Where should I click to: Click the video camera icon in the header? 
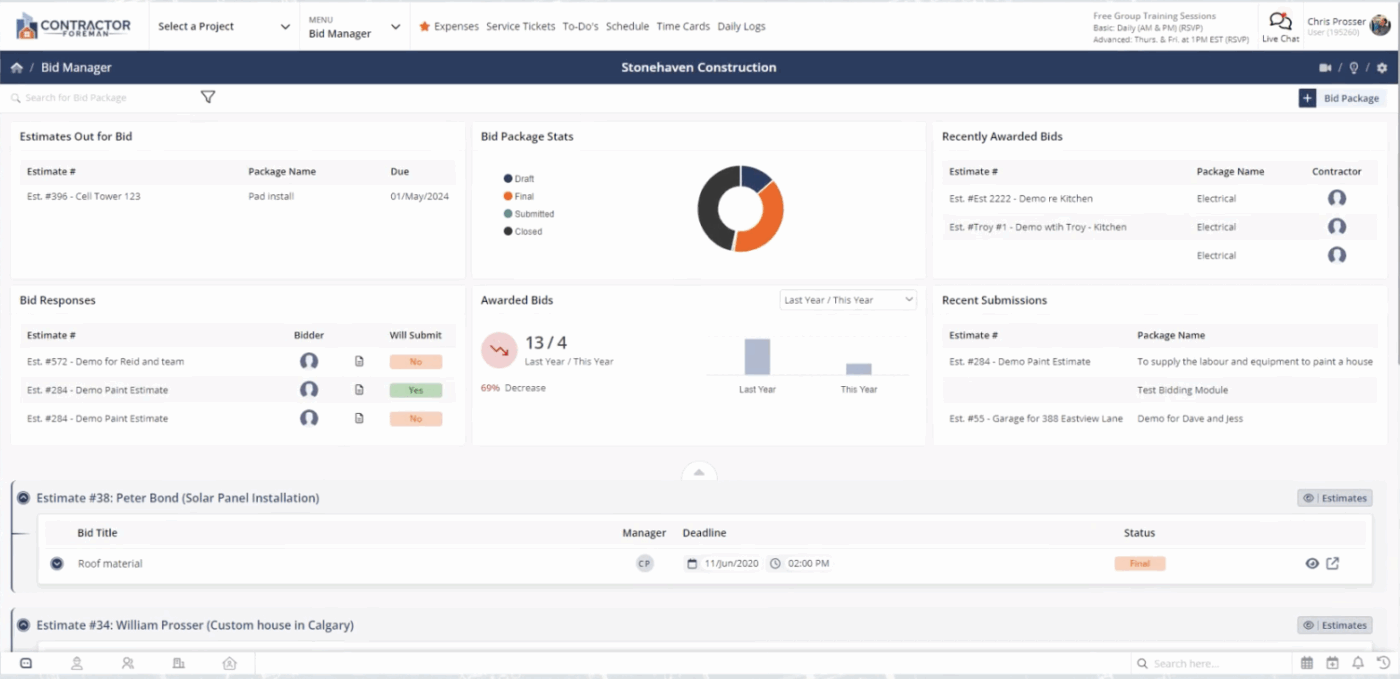(1325, 67)
